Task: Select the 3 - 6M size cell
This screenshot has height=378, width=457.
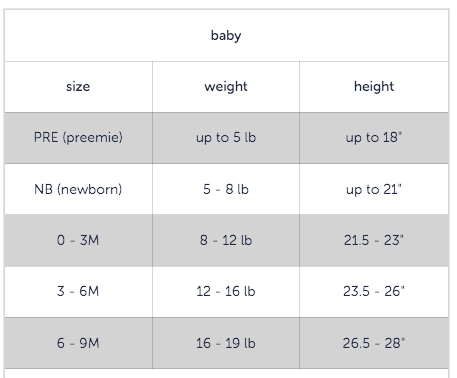Action: (78, 292)
